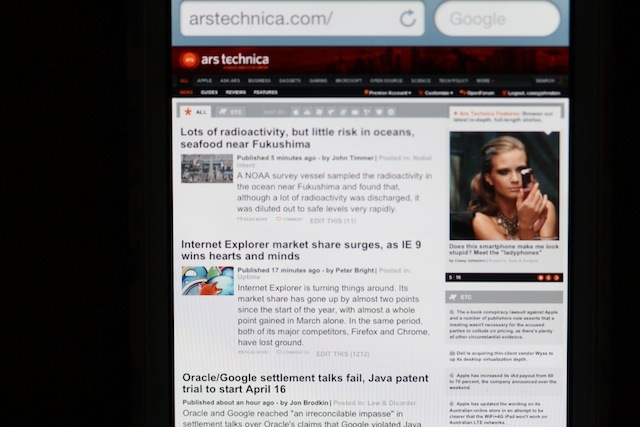Viewport: 640px width, 427px height.
Task: Click the first carousel control button
Action: tap(540, 278)
